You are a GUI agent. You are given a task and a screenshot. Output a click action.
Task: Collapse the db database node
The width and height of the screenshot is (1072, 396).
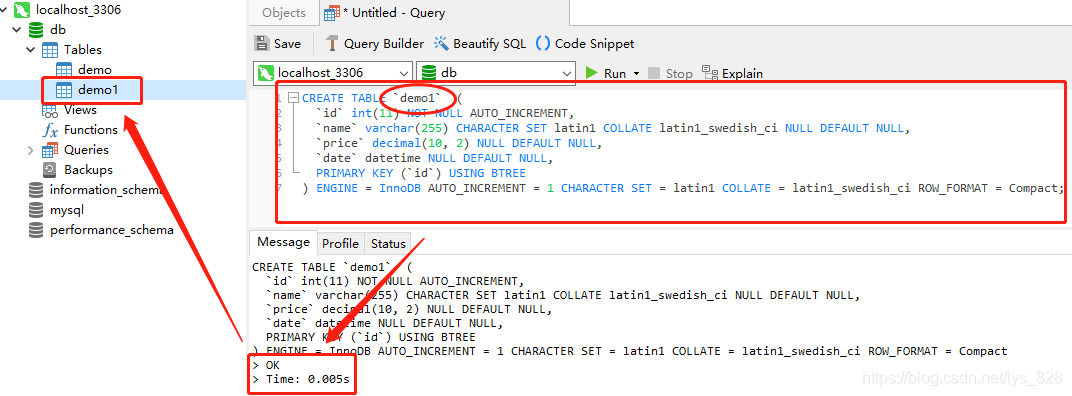tap(18, 30)
